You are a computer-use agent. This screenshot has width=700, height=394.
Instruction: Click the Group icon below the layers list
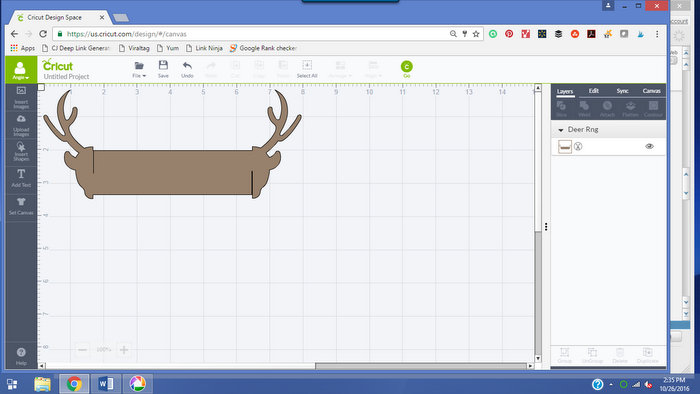pyautogui.click(x=565, y=355)
